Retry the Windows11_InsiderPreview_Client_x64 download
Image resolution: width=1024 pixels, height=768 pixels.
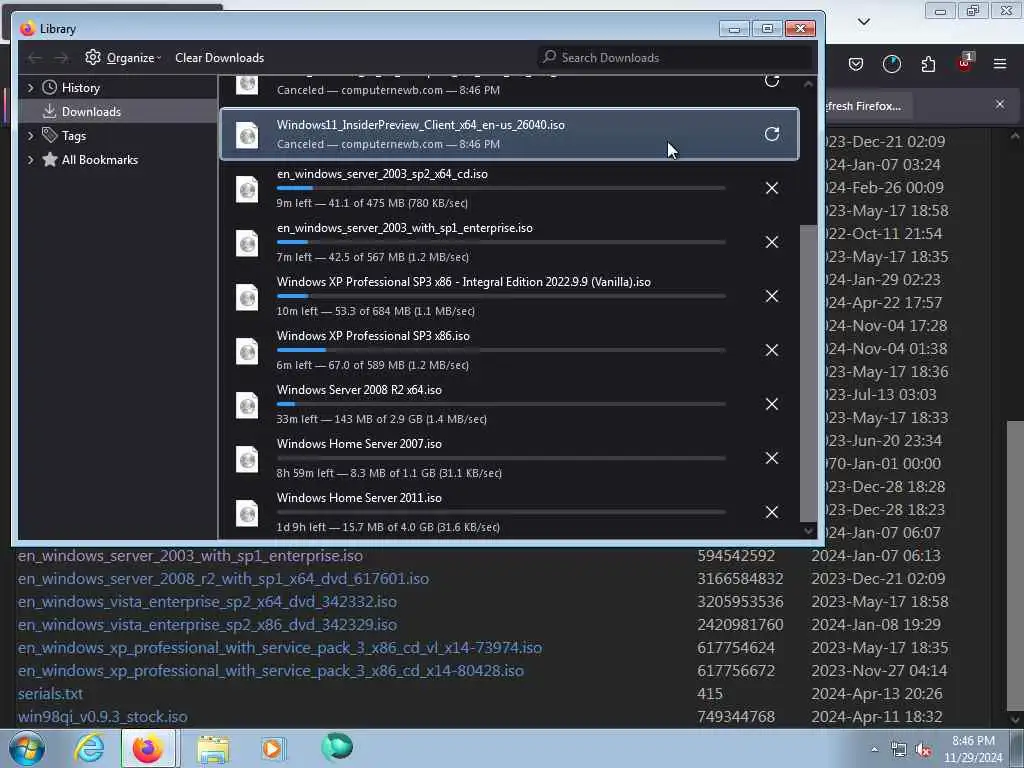pos(772,134)
